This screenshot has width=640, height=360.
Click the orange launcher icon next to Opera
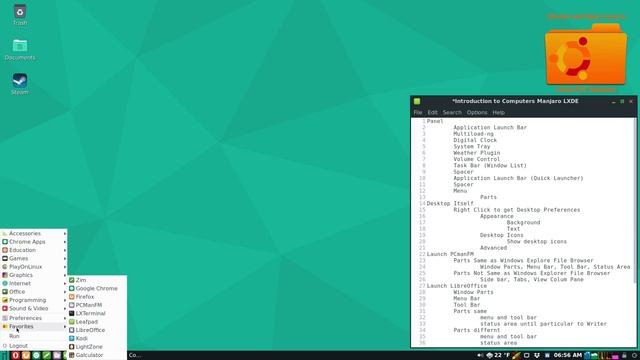[26, 356]
